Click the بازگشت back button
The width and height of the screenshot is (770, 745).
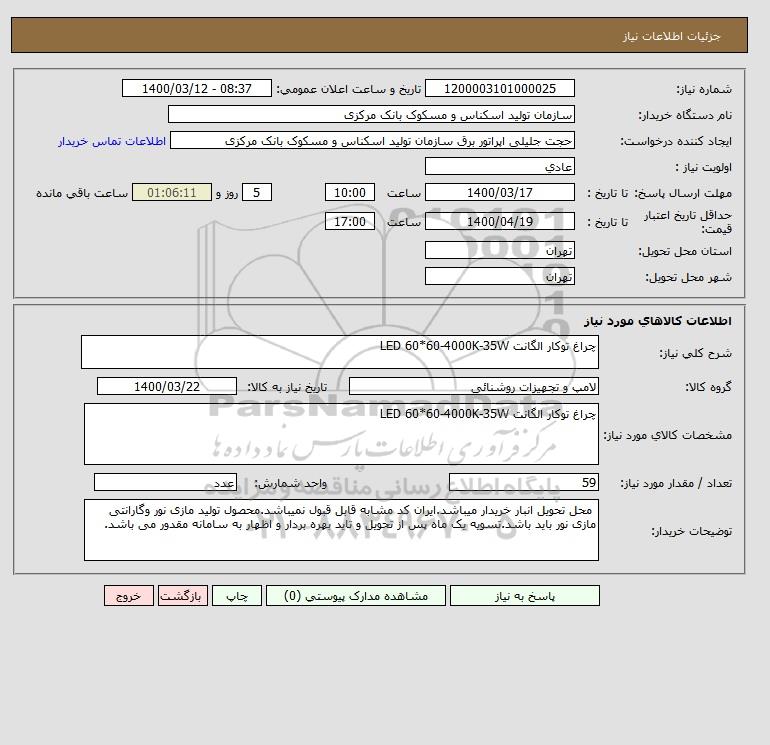(183, 595)
